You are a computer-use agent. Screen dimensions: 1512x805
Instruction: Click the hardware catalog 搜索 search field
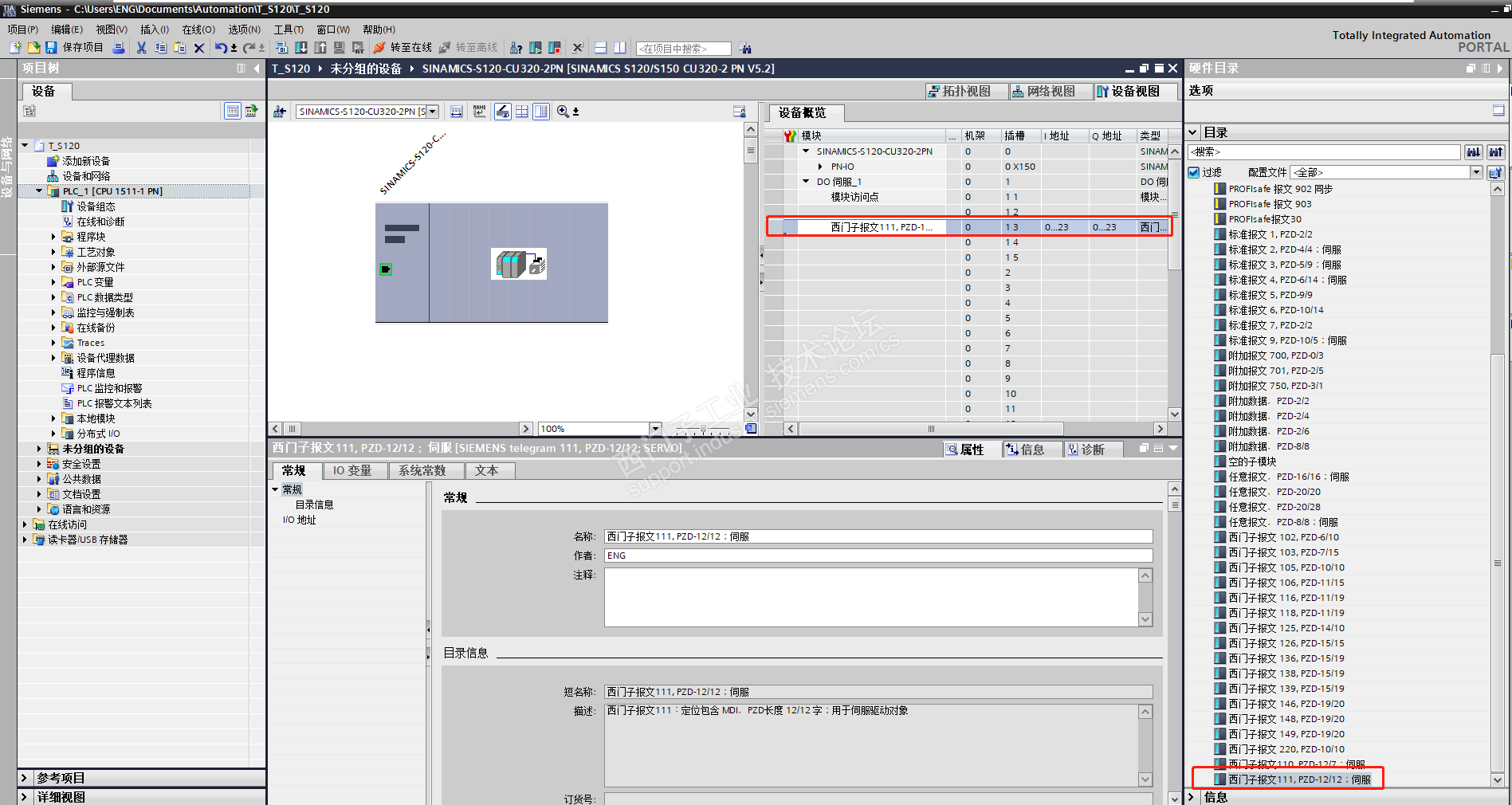point(1324,151)
